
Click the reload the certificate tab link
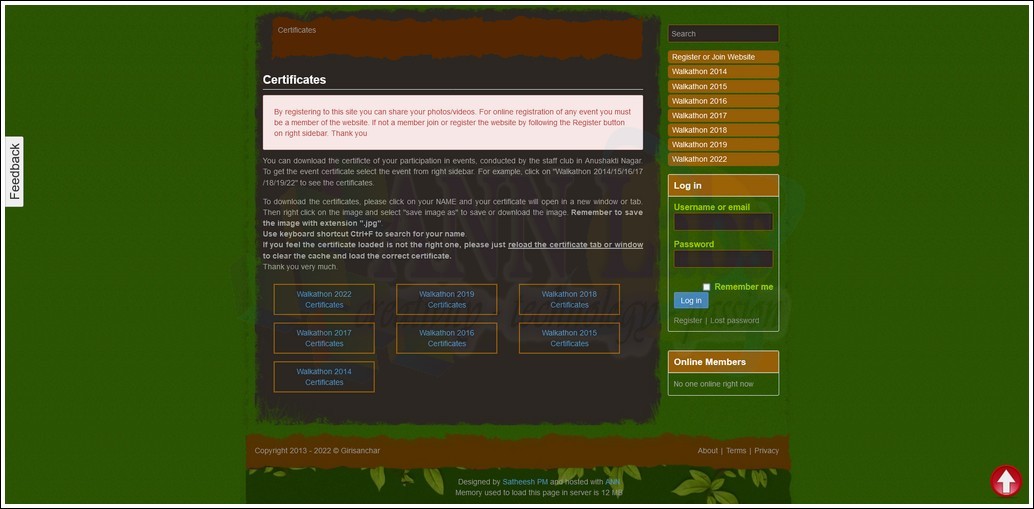coord(575,245)
